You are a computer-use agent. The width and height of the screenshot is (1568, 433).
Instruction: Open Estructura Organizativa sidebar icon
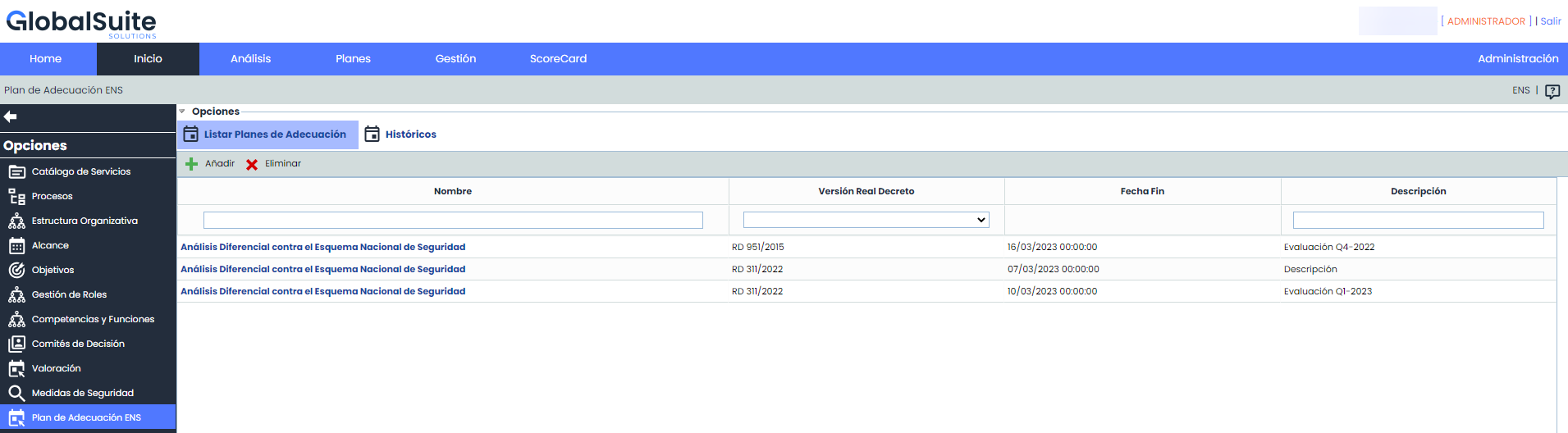[x=16, y=221]
